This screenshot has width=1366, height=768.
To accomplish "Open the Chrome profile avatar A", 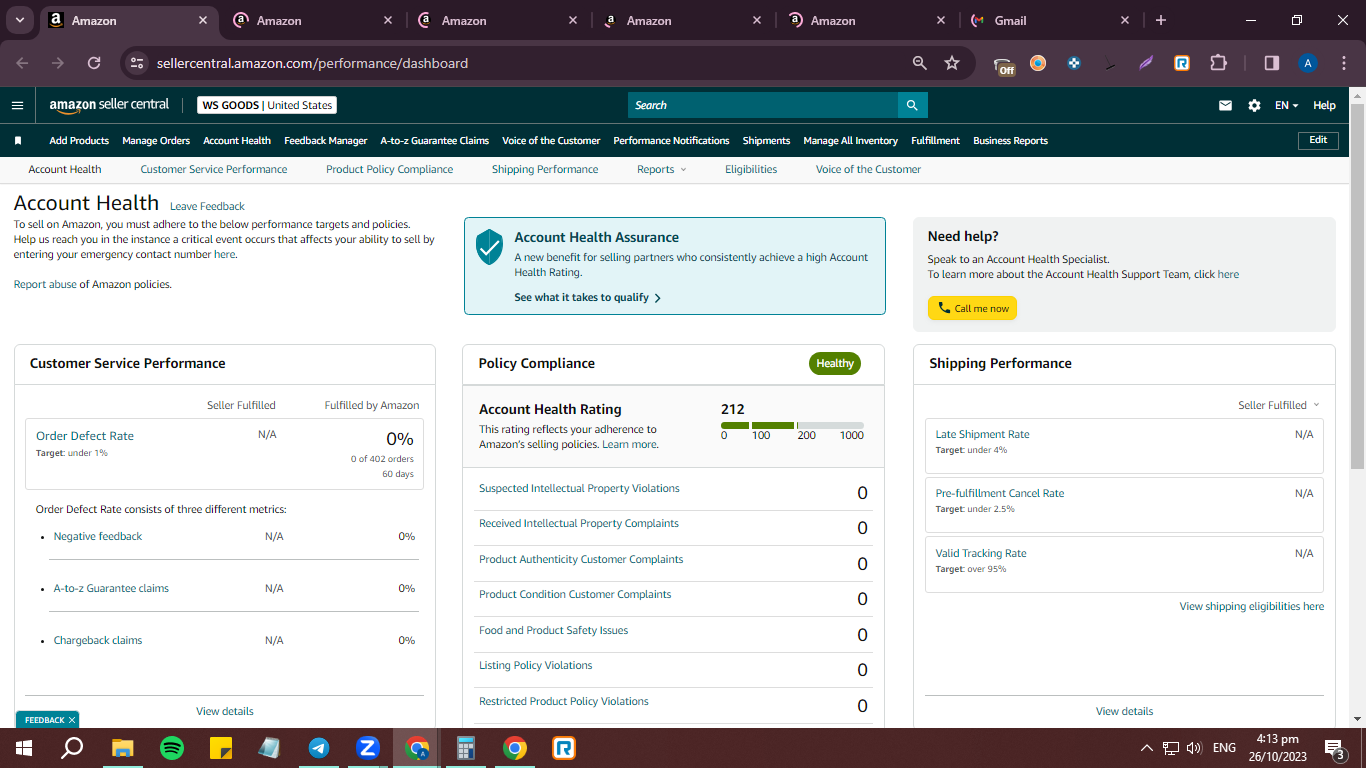I will pyautogui.click(x=1308, y=63).
